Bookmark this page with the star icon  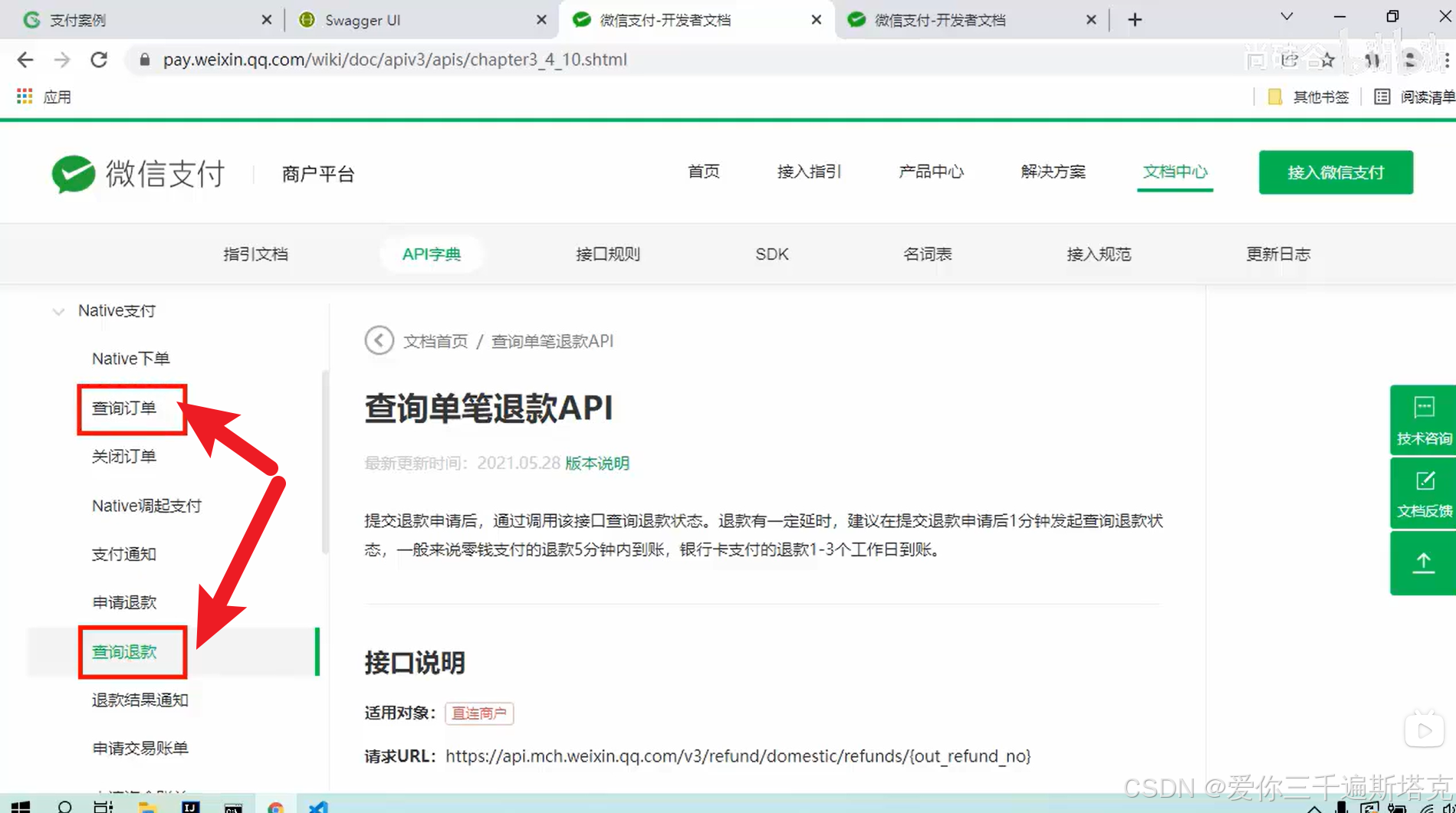click(1327, 60)
